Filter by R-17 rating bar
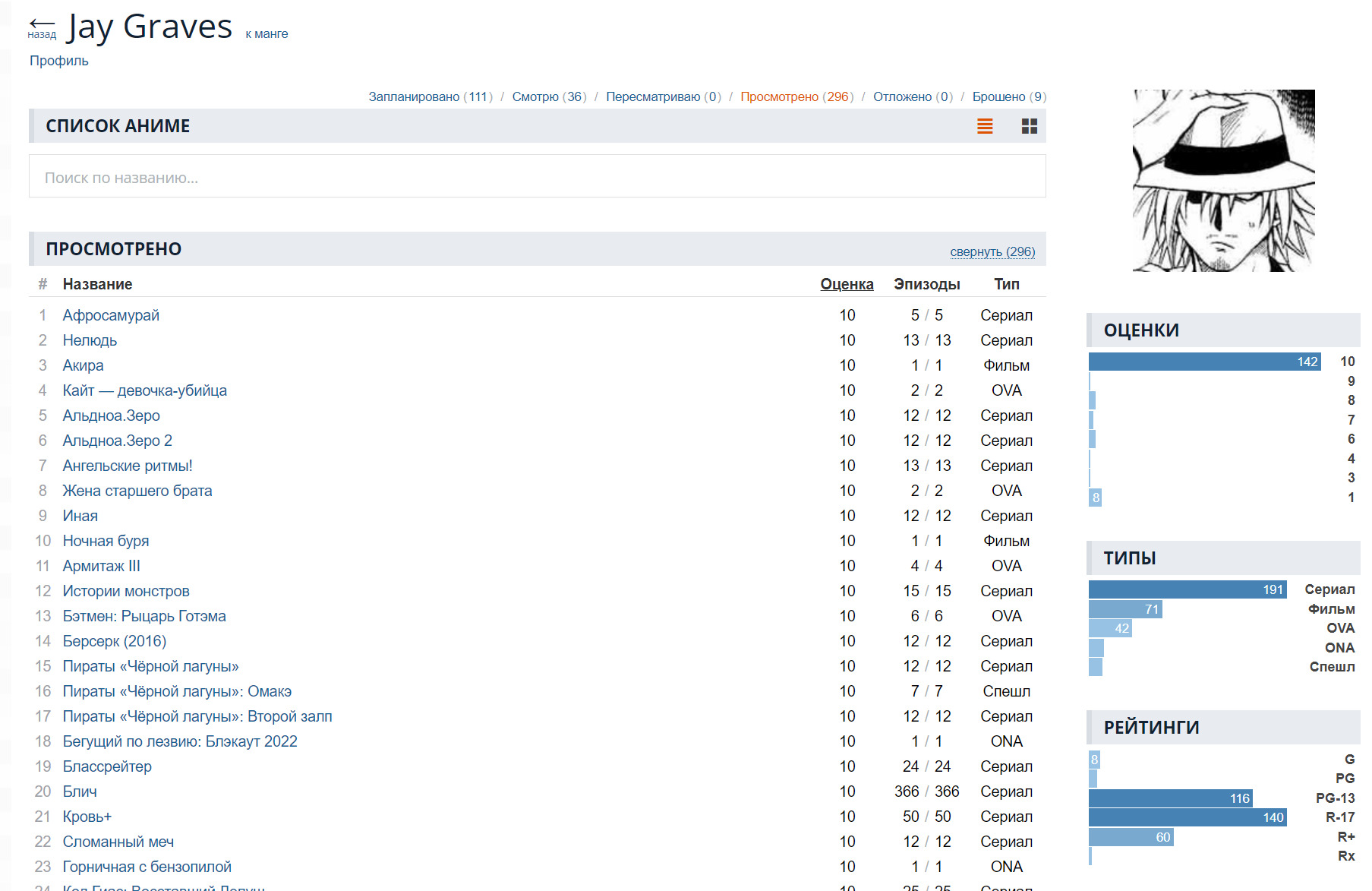 1187,817
